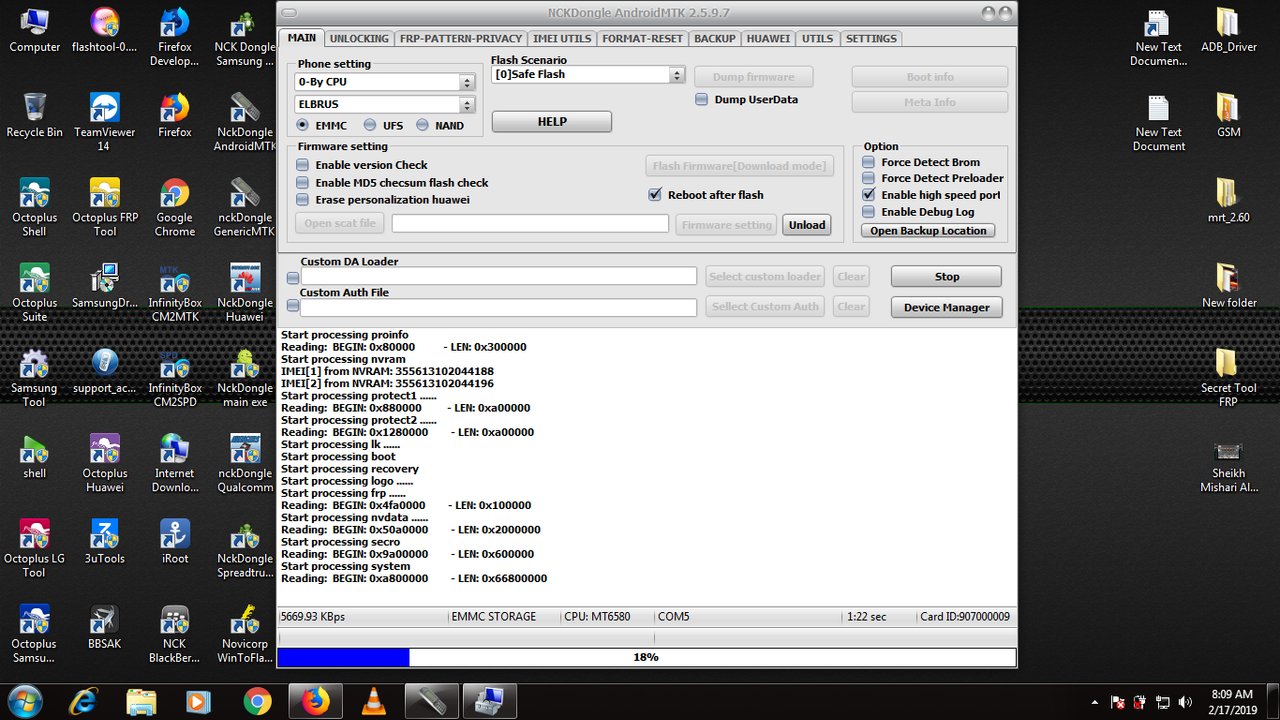Click the scat file path field
The height and width of the screenshot is (720, 1280).
click(530, 224)
